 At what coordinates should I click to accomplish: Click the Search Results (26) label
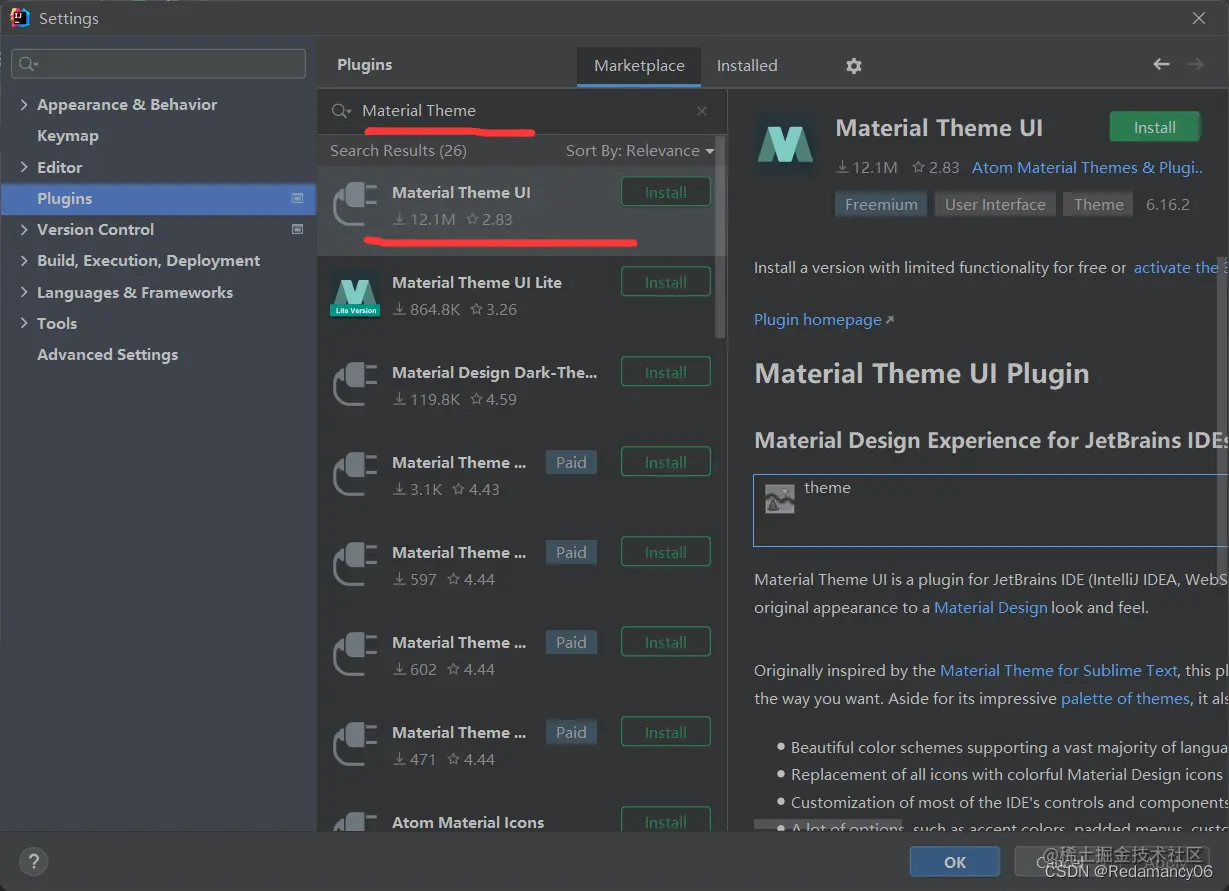398,151
